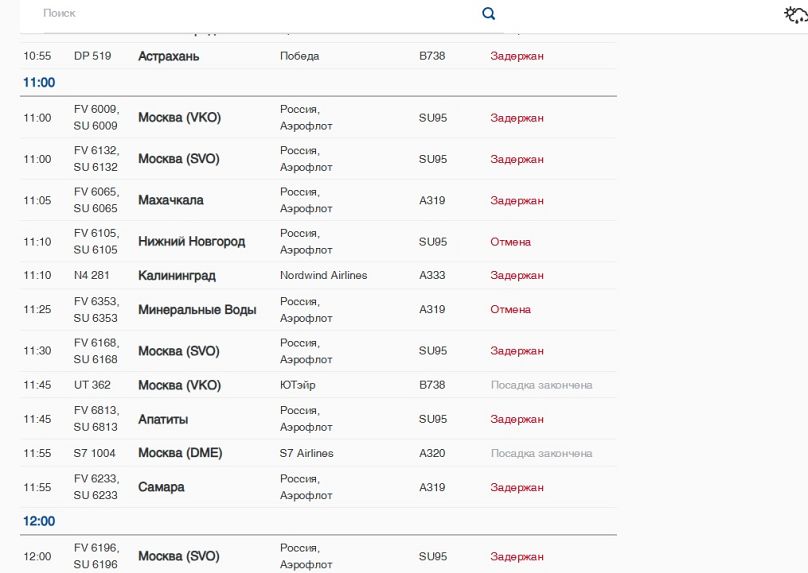This screenshot has width=808, height=573.
Task: Click the 11:00 hour section header
Action: tap(39, 82)
